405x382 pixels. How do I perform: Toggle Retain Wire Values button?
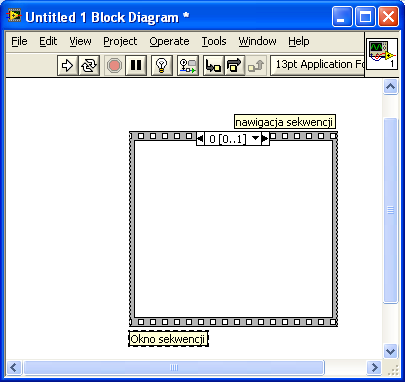tap(188, 65)
